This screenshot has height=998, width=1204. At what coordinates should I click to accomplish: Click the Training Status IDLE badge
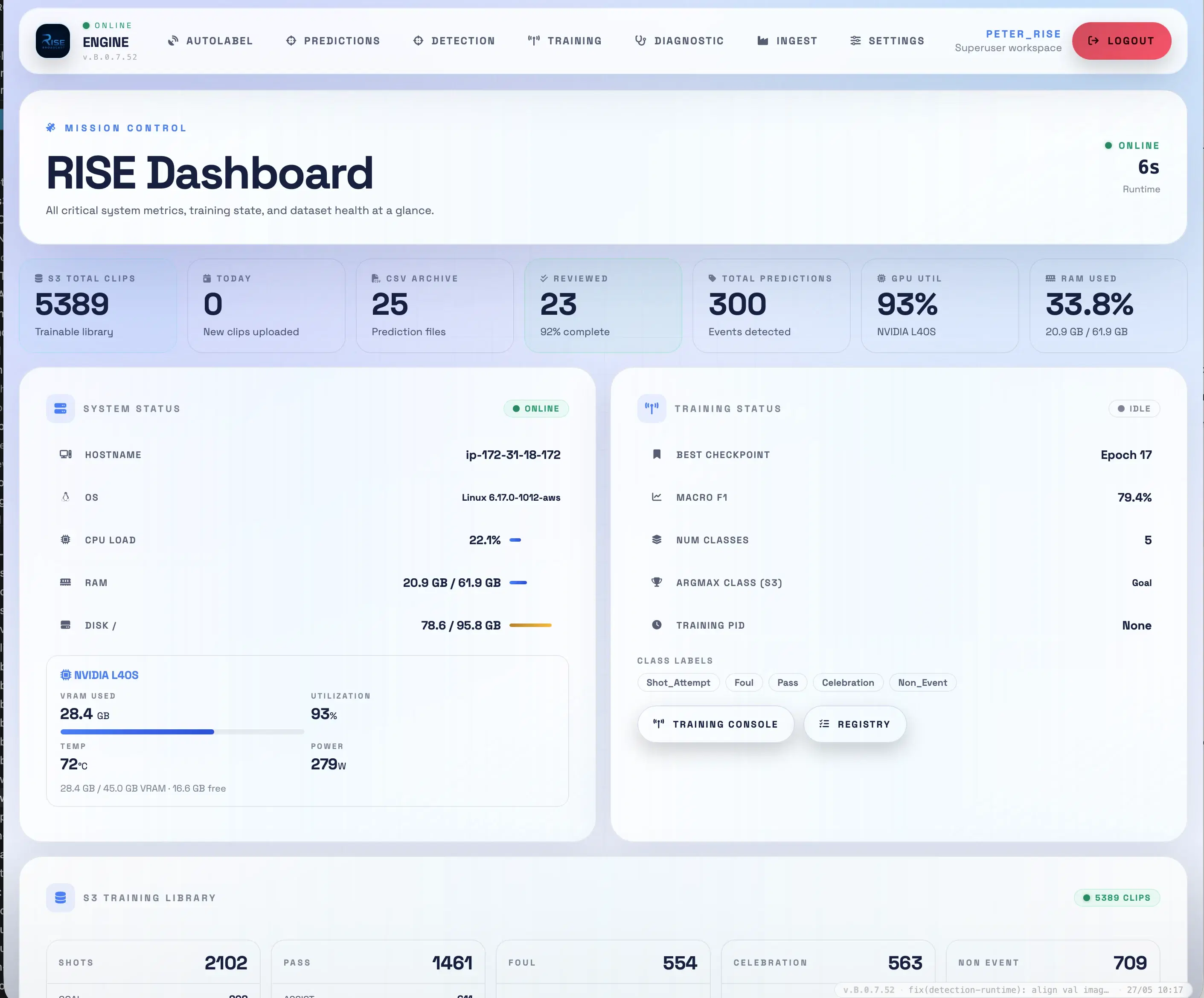point(1134,408)
